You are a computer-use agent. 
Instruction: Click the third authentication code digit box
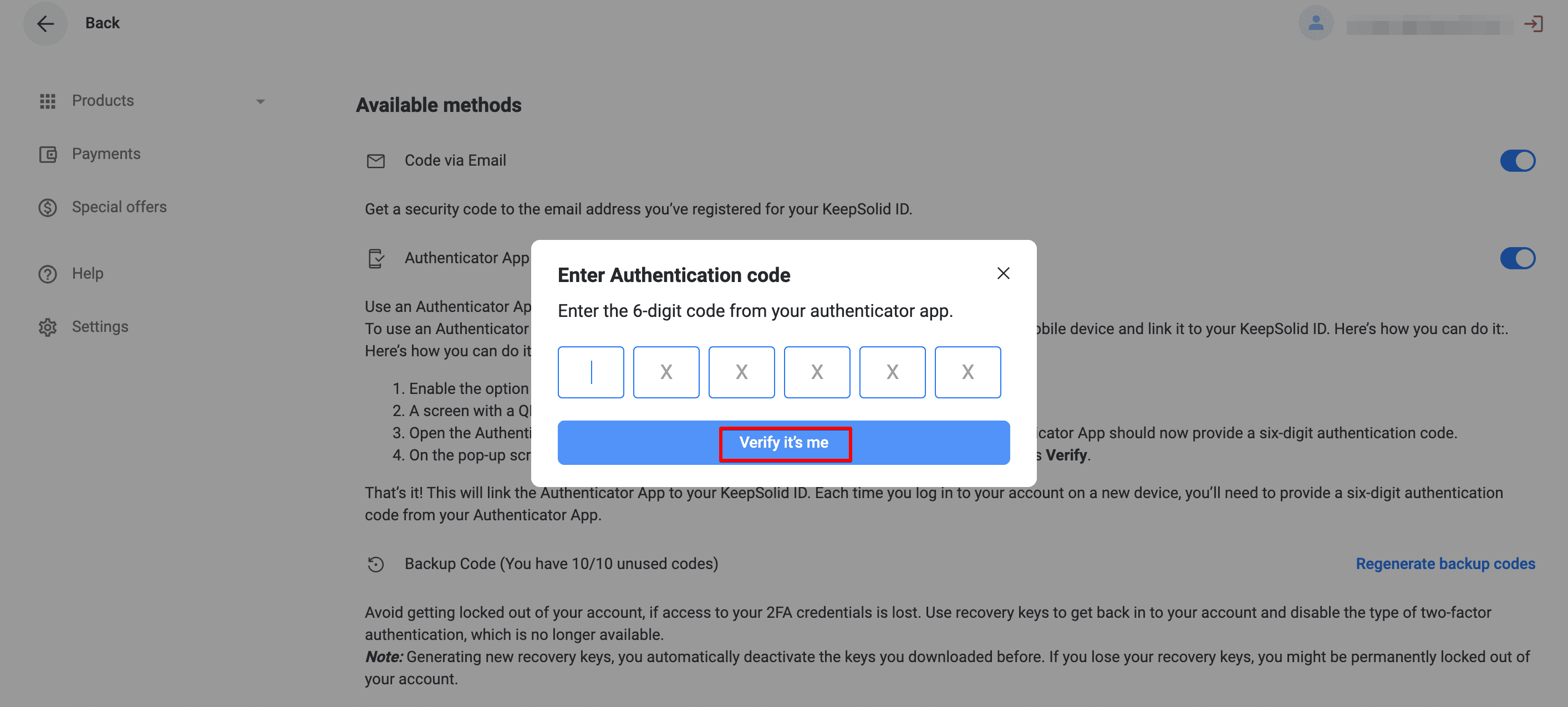[741, 372]
